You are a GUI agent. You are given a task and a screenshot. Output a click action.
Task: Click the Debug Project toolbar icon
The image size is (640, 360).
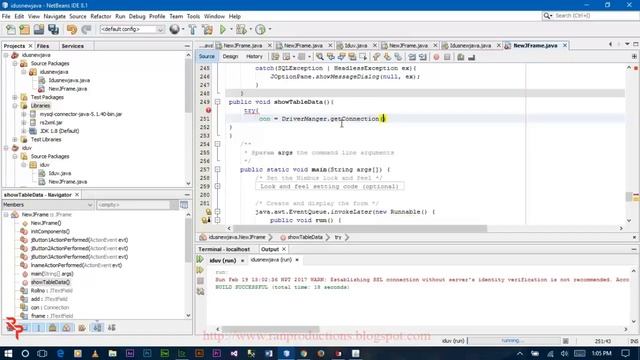pos(241,29)
